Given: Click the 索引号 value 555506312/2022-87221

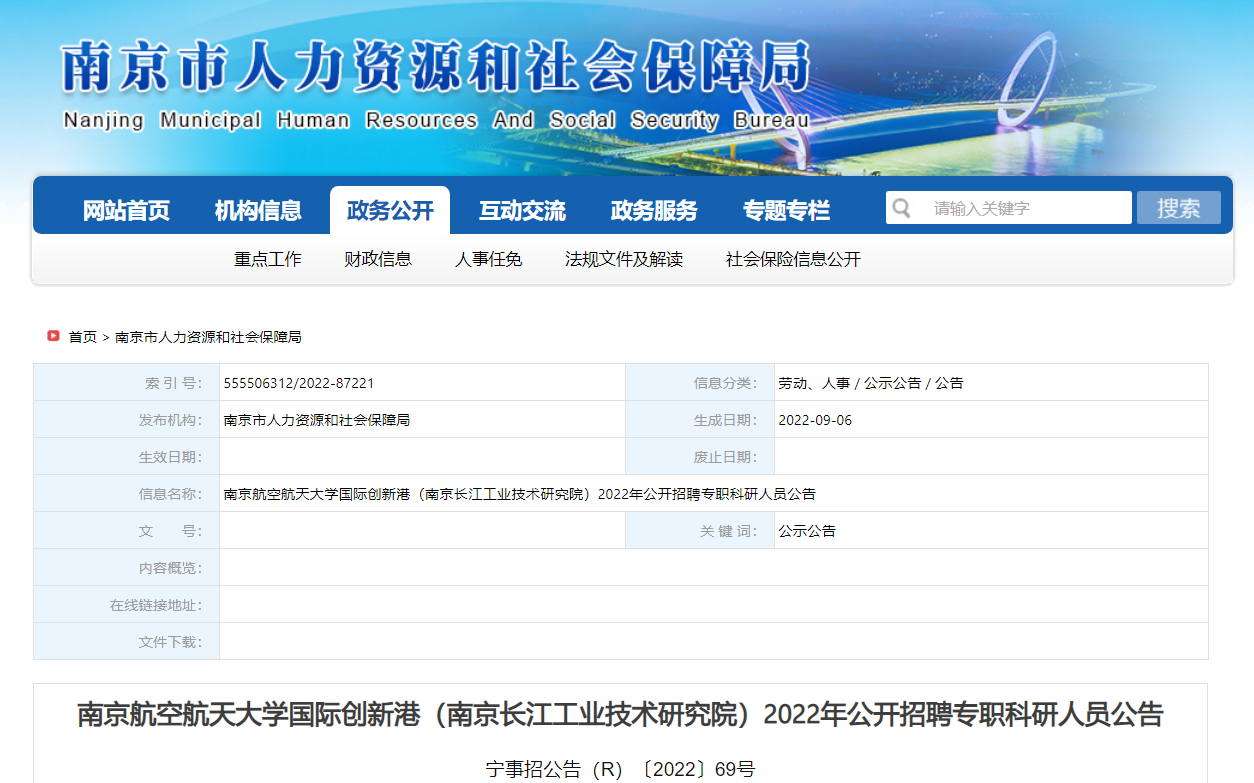Looking at the screenshot, I should click(299, 383).
